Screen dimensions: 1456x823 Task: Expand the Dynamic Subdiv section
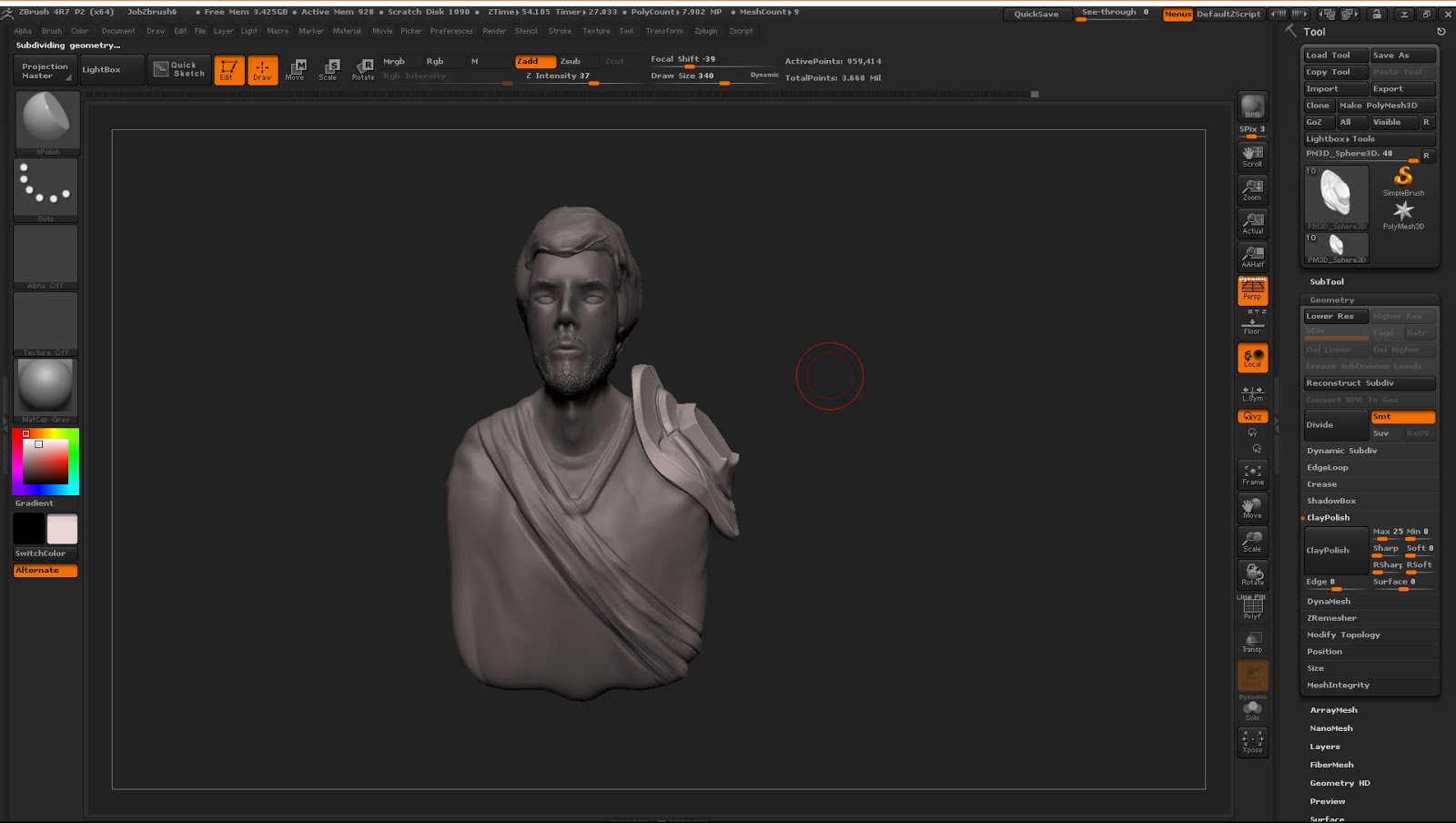(x=1341, y=450)
